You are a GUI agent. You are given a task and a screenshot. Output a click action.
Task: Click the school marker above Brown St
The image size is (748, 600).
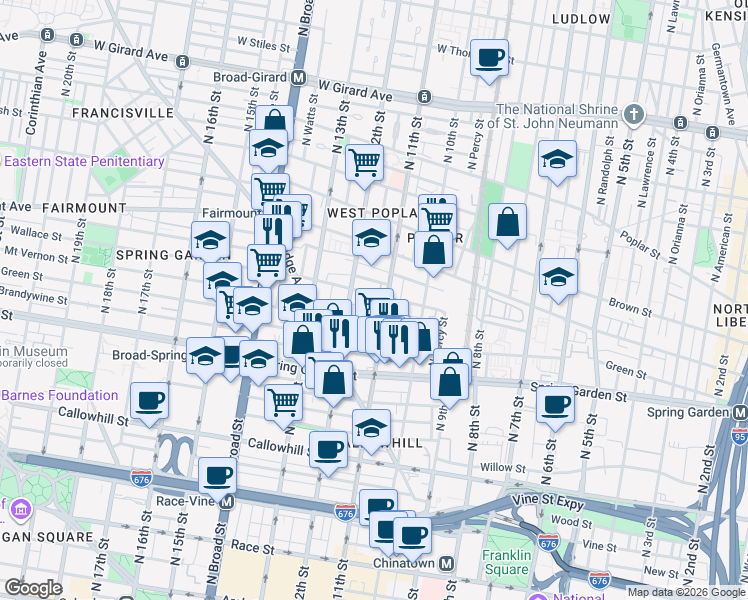(558, 281)
